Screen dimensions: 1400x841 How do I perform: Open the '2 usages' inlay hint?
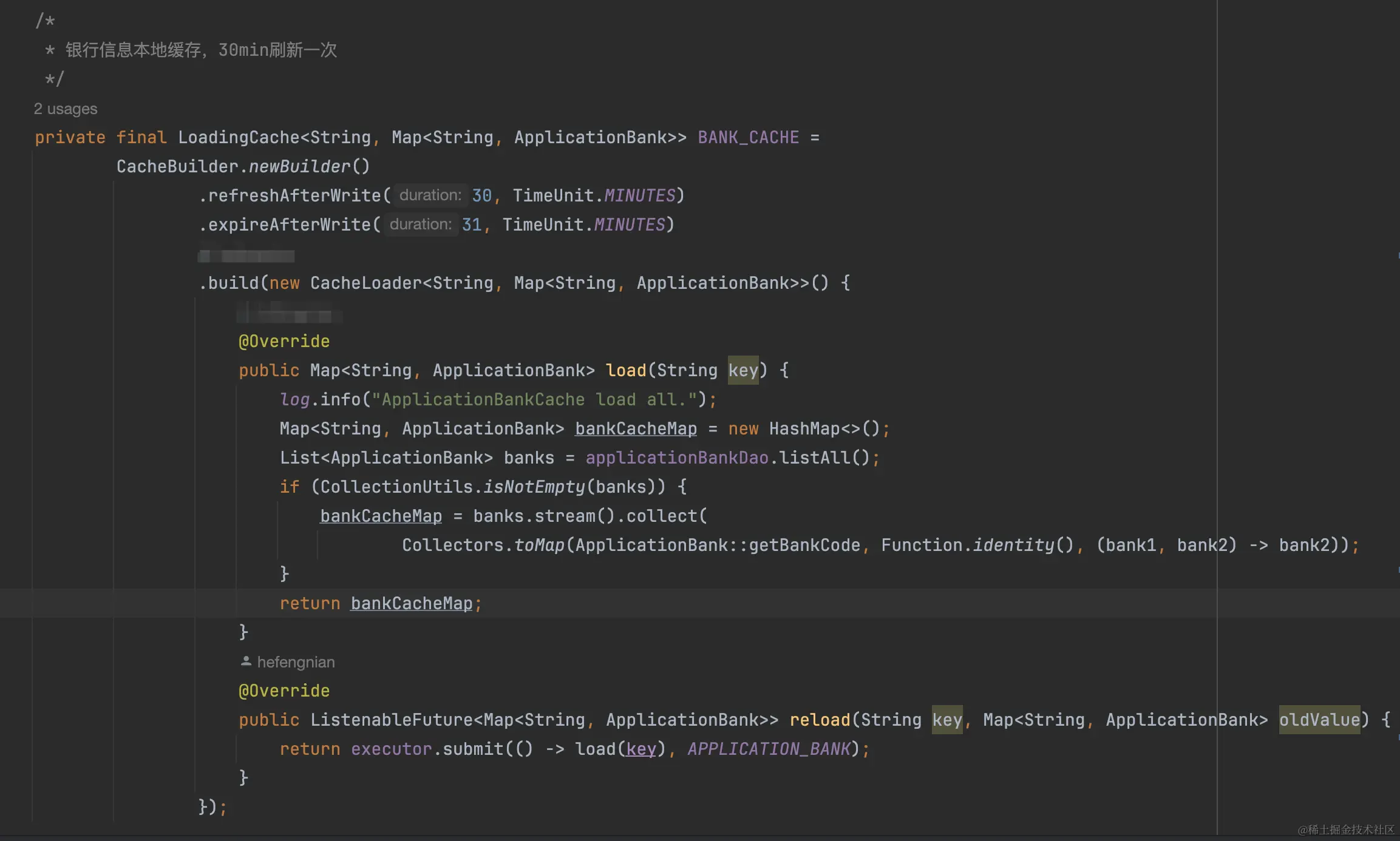click(x=66, y=109)
